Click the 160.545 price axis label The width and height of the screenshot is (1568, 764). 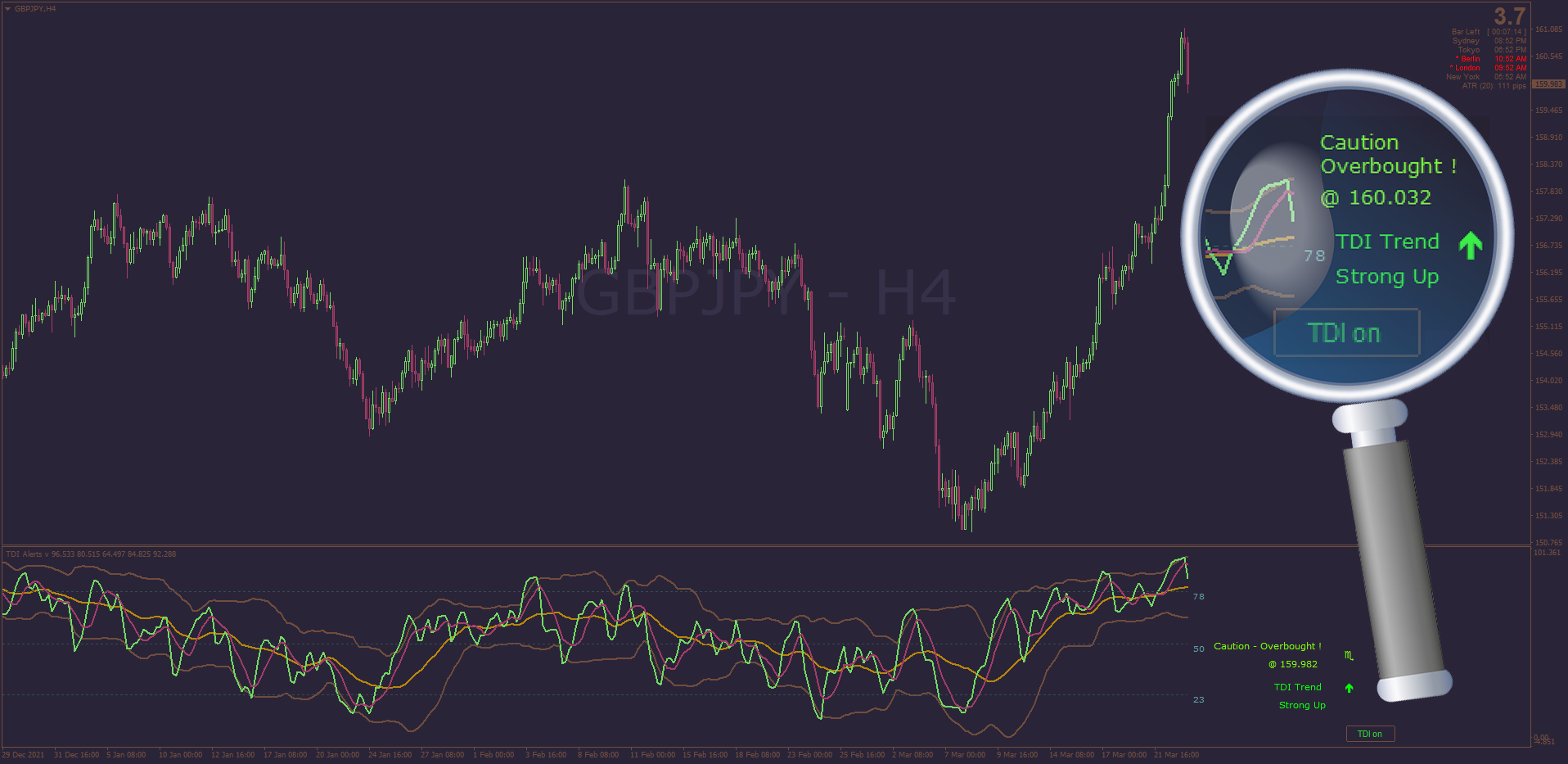click(1548, 57)
